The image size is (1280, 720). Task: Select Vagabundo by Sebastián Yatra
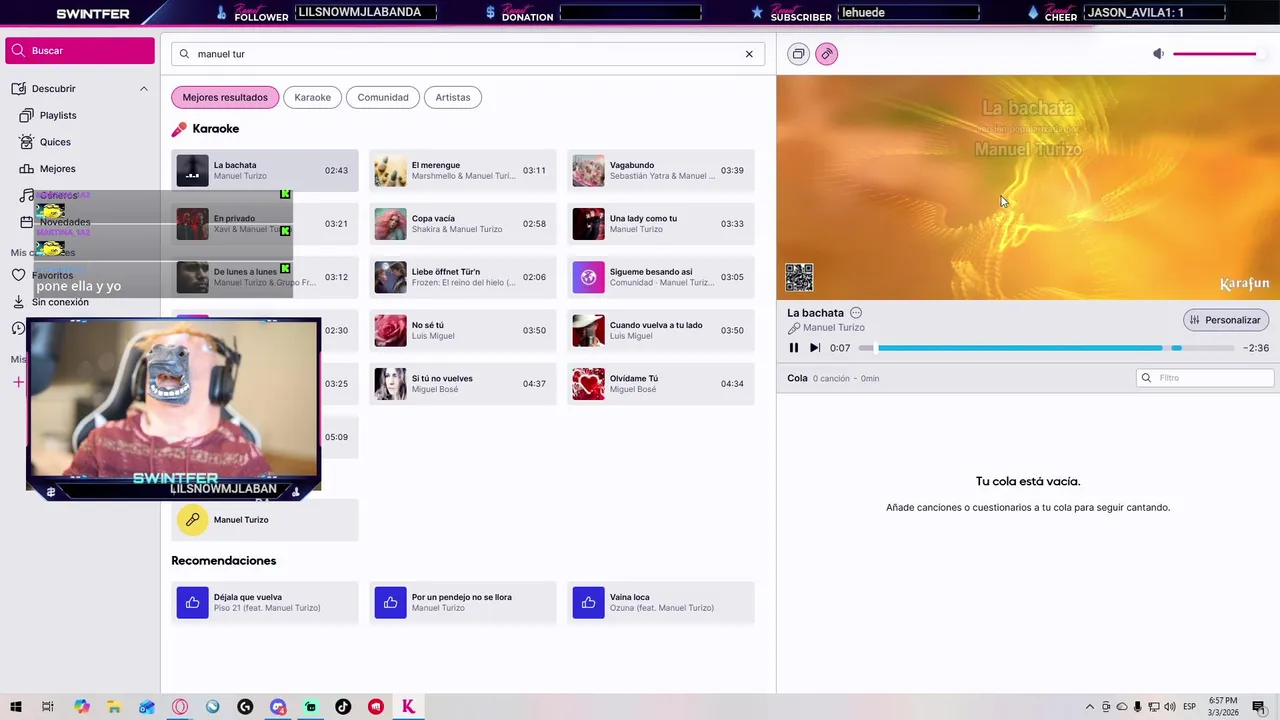661,170
